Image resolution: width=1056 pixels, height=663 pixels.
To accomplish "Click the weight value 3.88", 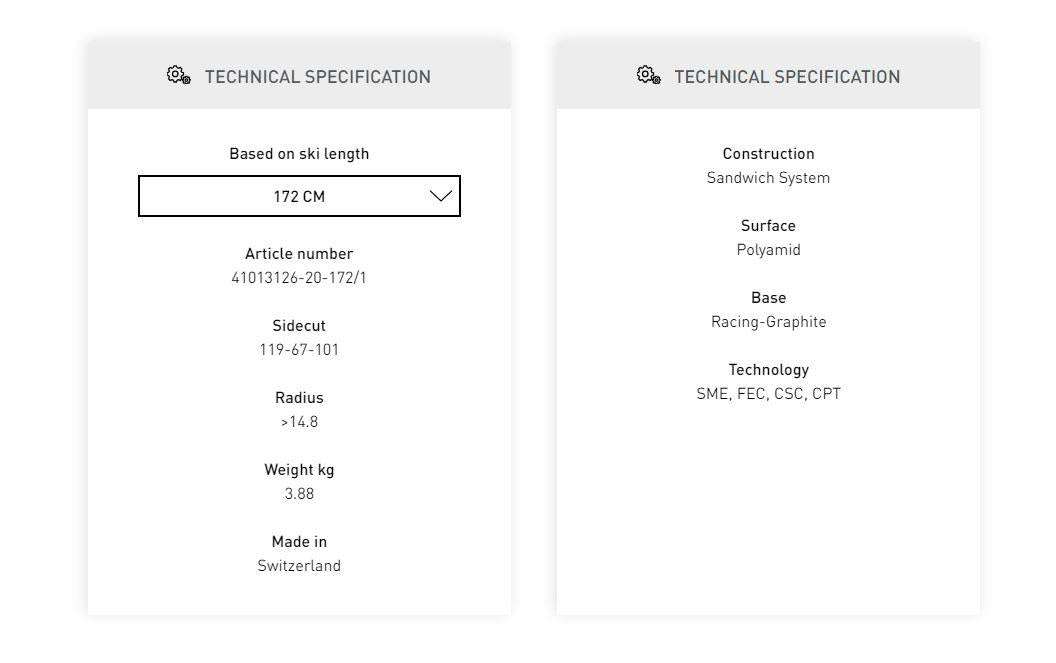I will pos(299,494).
